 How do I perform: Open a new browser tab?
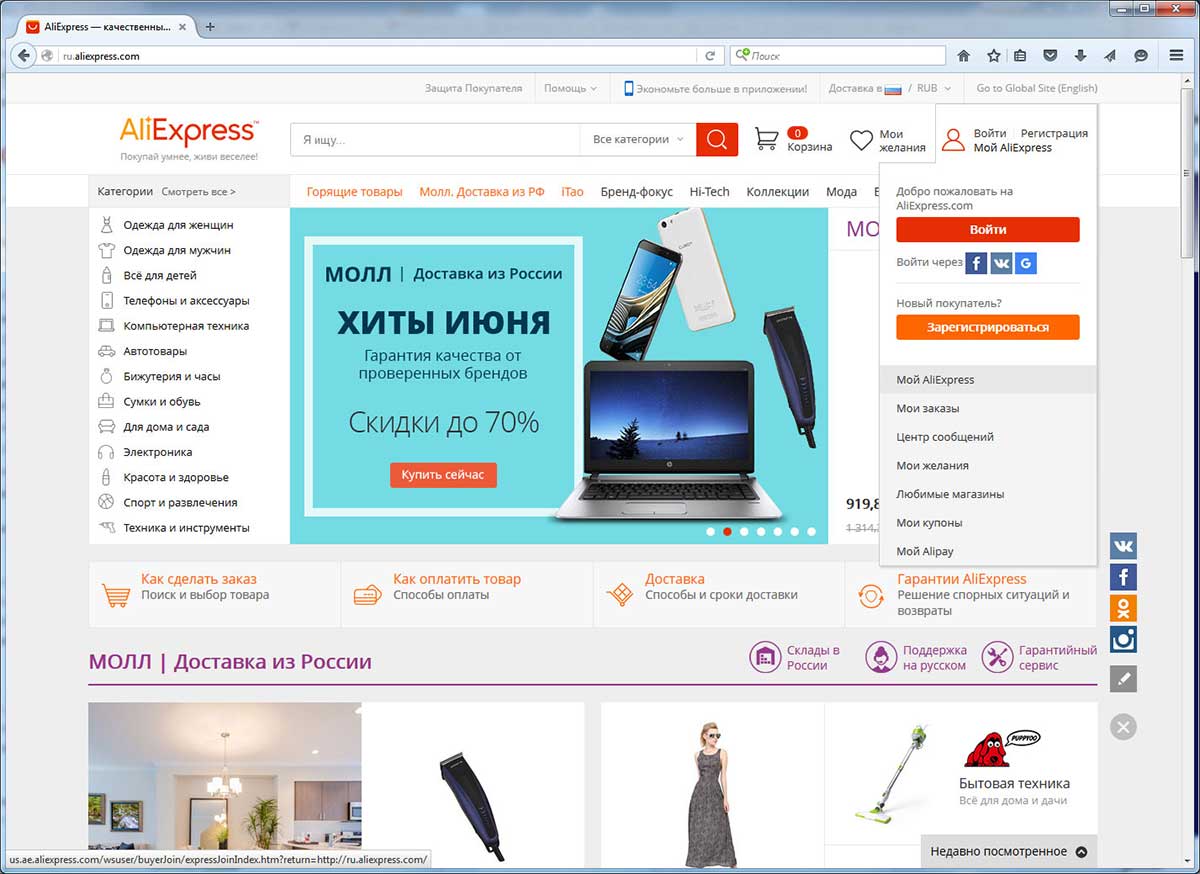click(210, 26)
